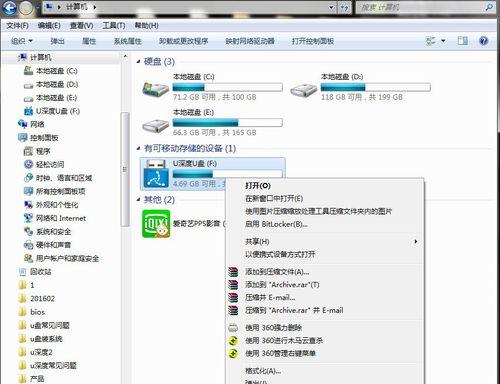Click the 用户帐户和家庭安全 sidebar icon
The image size is (500, 384).
28,258
